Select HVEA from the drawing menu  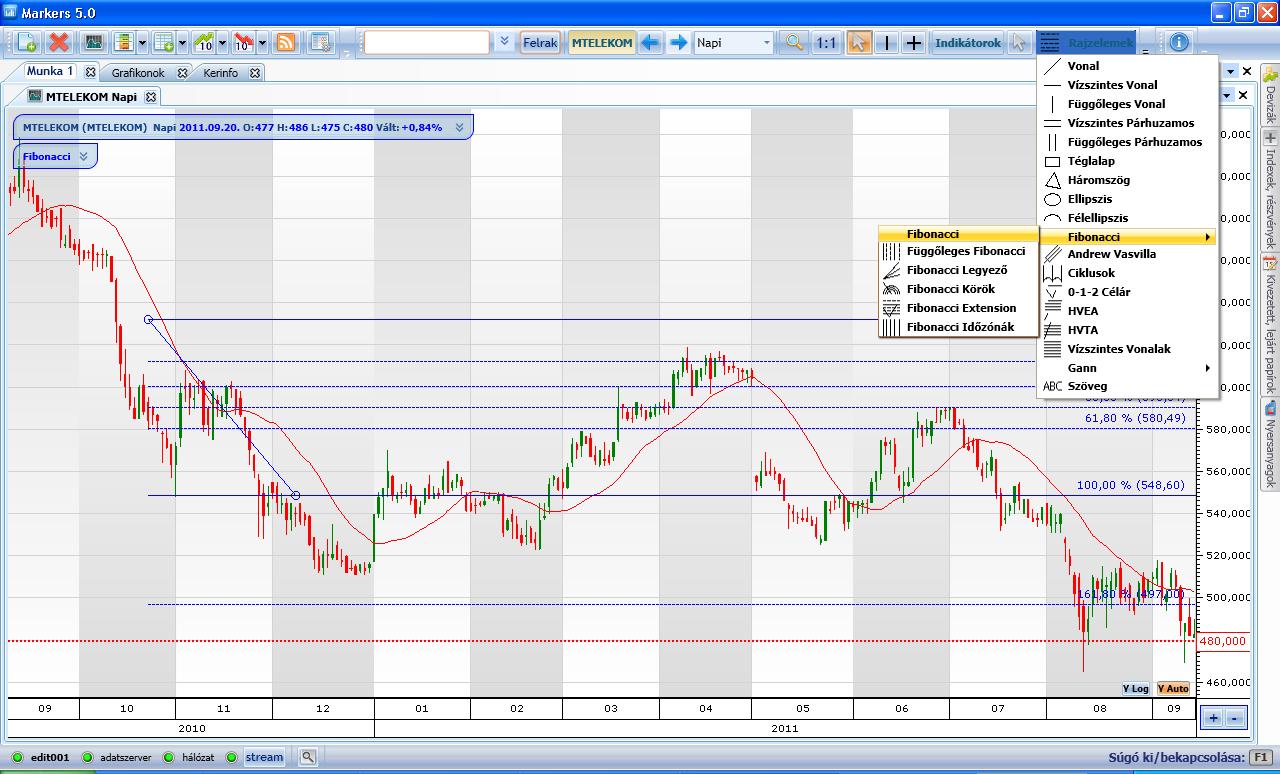pyautogui.click(x=1128, y=311)
